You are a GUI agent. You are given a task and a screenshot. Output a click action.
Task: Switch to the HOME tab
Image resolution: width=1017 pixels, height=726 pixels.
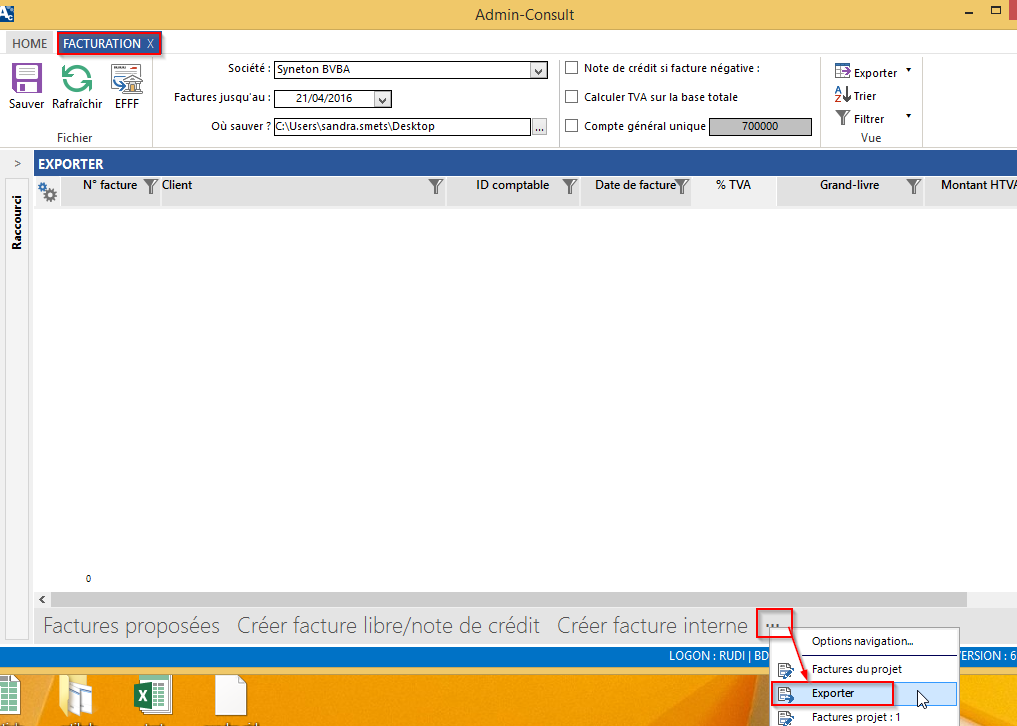(x=30, y=44)
